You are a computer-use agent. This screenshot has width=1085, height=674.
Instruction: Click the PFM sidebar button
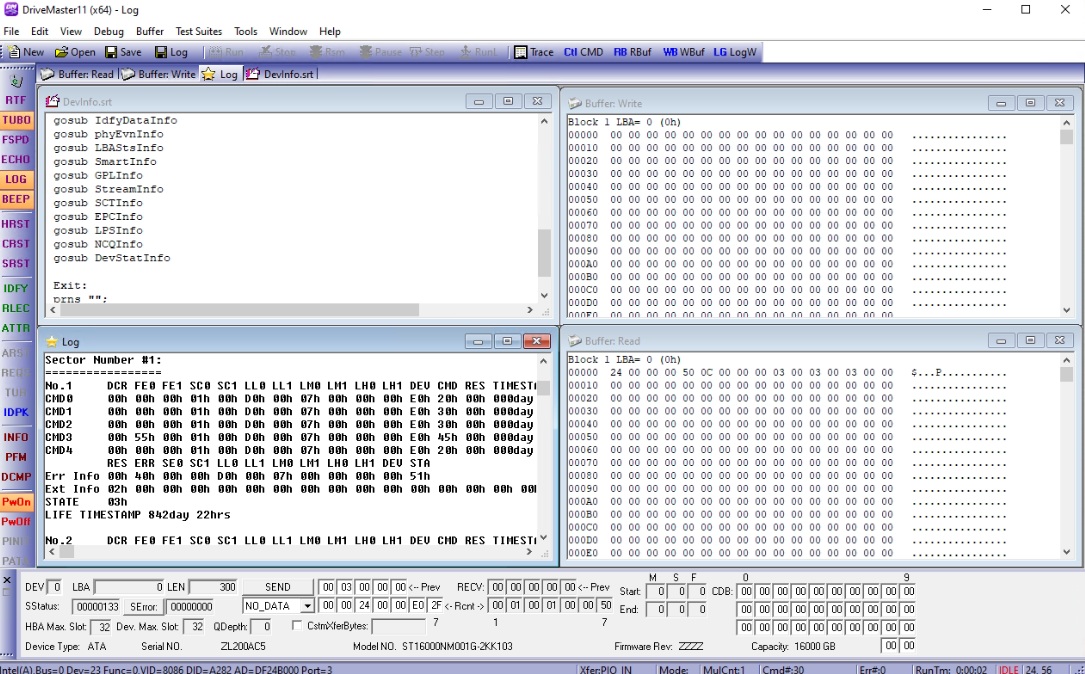click(16, 457)
